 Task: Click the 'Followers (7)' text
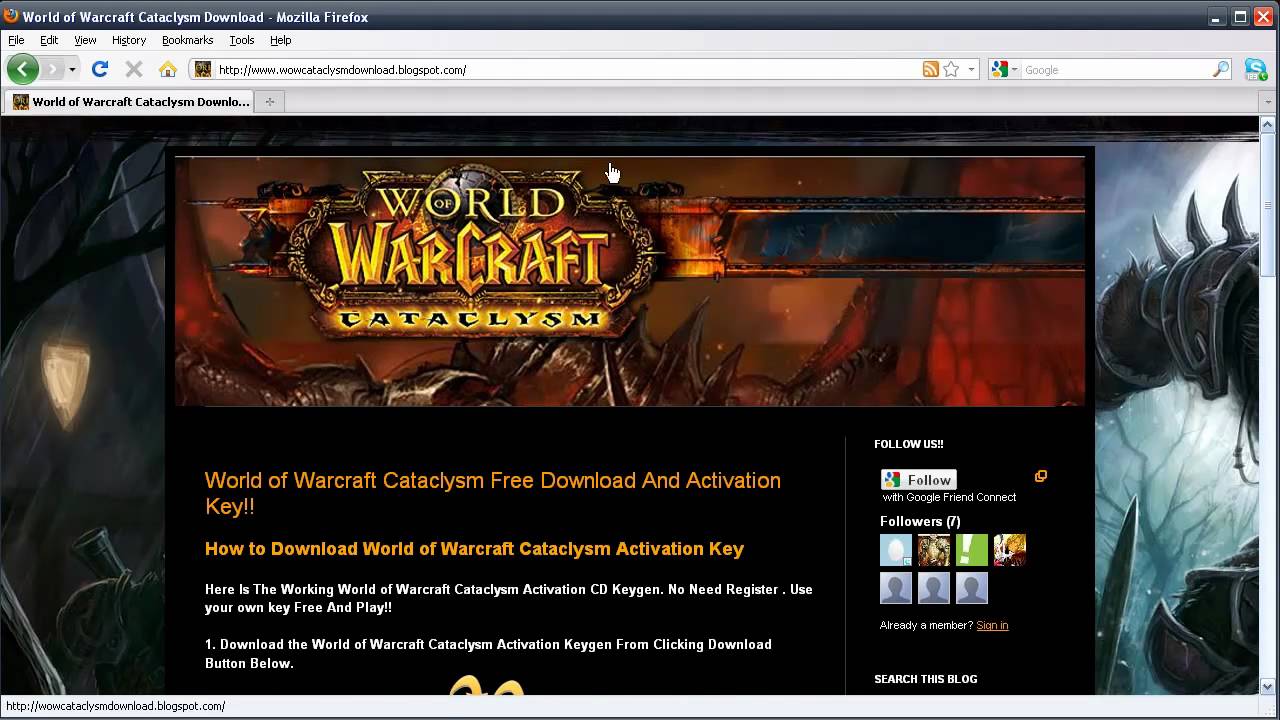coord(920,521)
